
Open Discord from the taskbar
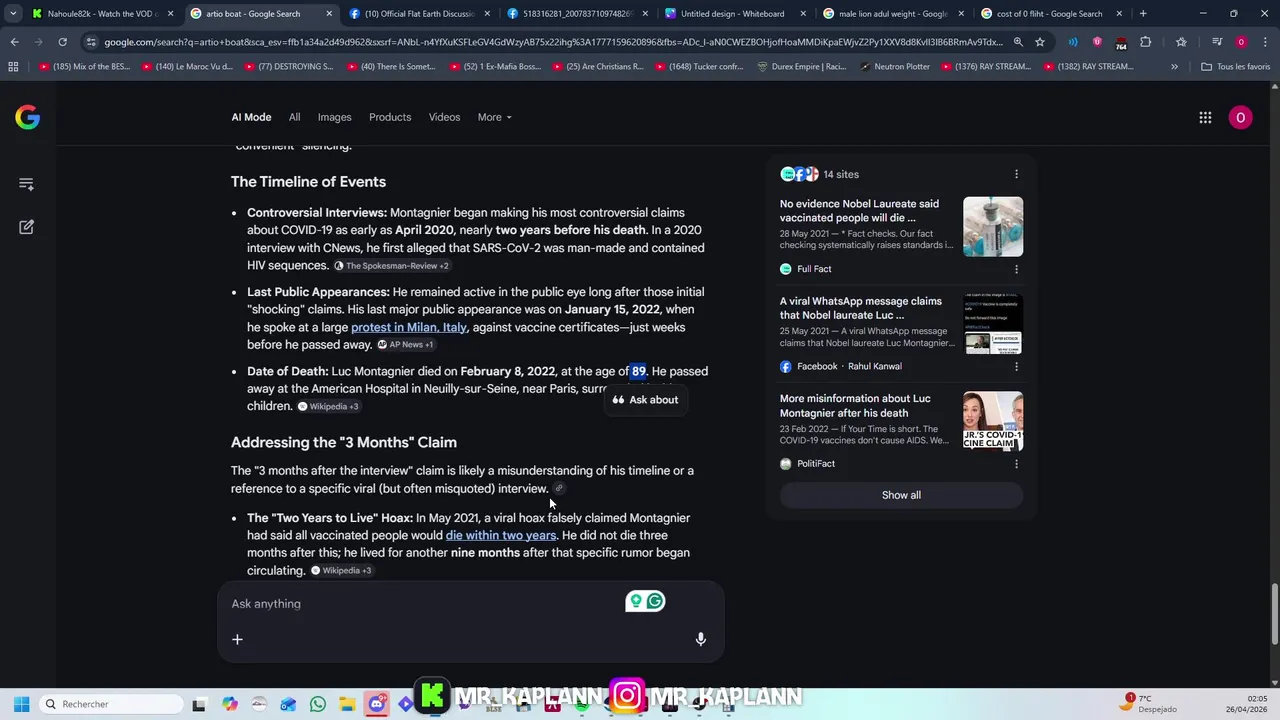(x=376, y=704)
